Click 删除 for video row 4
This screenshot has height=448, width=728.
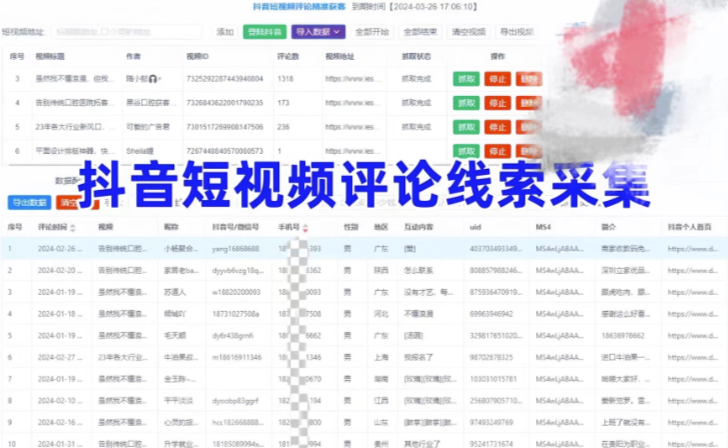pyautogui.click(x=529, y=103)
